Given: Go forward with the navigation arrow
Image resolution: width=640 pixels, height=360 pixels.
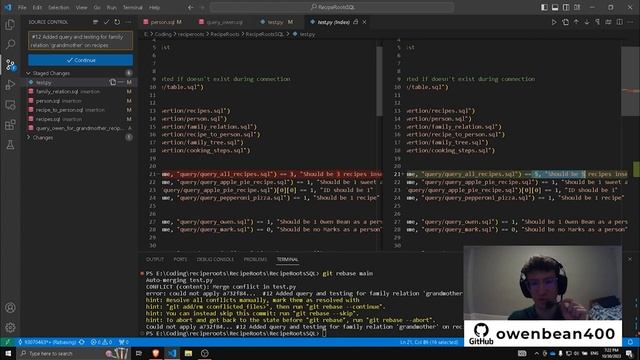Looking at the screenshot, I should [x=202, y=7].
